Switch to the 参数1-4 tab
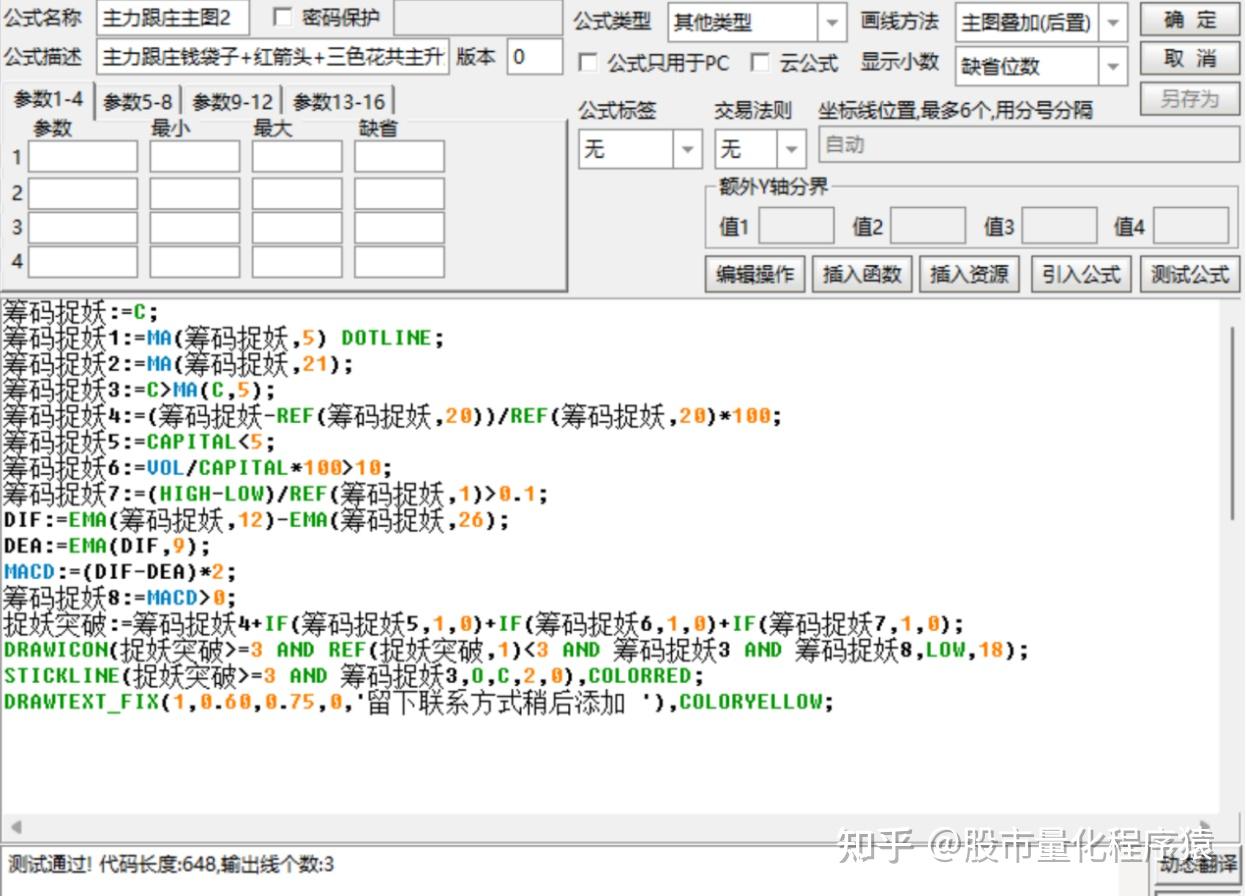Screen dimensions: 1246x896 pyautogui.click(x=48, y=99)
